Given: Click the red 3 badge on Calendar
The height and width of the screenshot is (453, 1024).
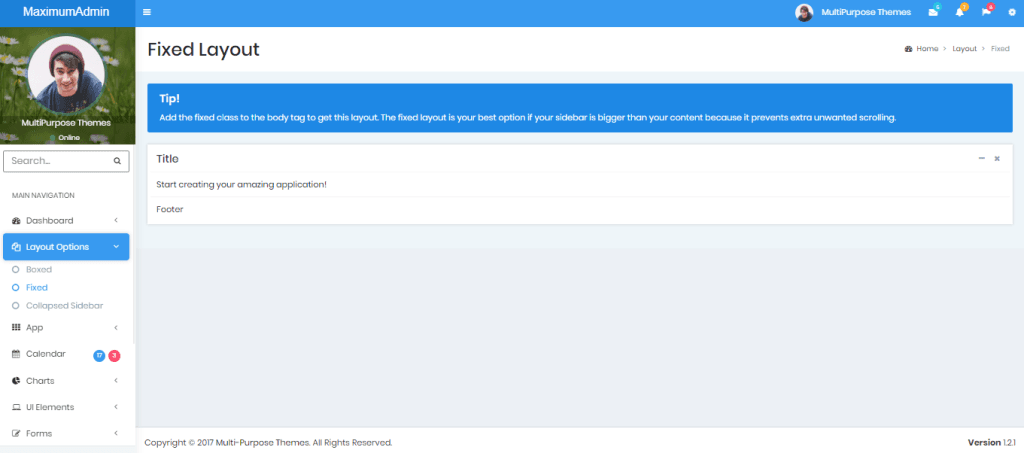Looking at the screenshot, I should (114, 356).
